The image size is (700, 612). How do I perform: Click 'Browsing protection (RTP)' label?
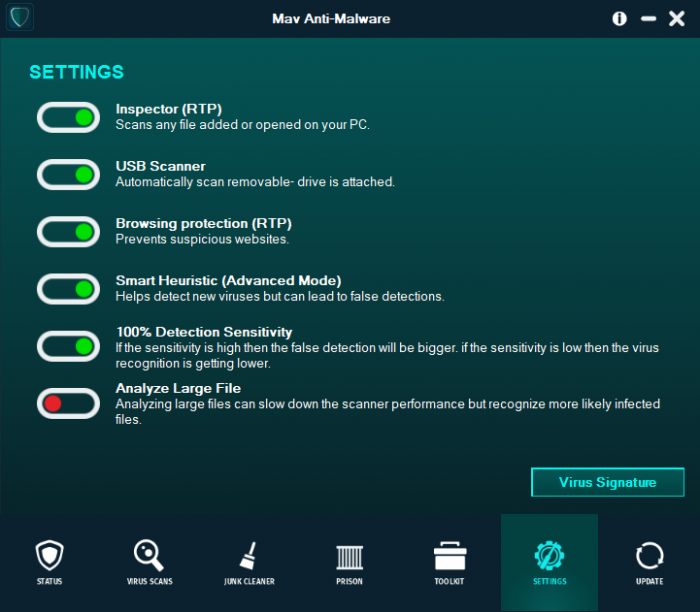coord(204,223)
